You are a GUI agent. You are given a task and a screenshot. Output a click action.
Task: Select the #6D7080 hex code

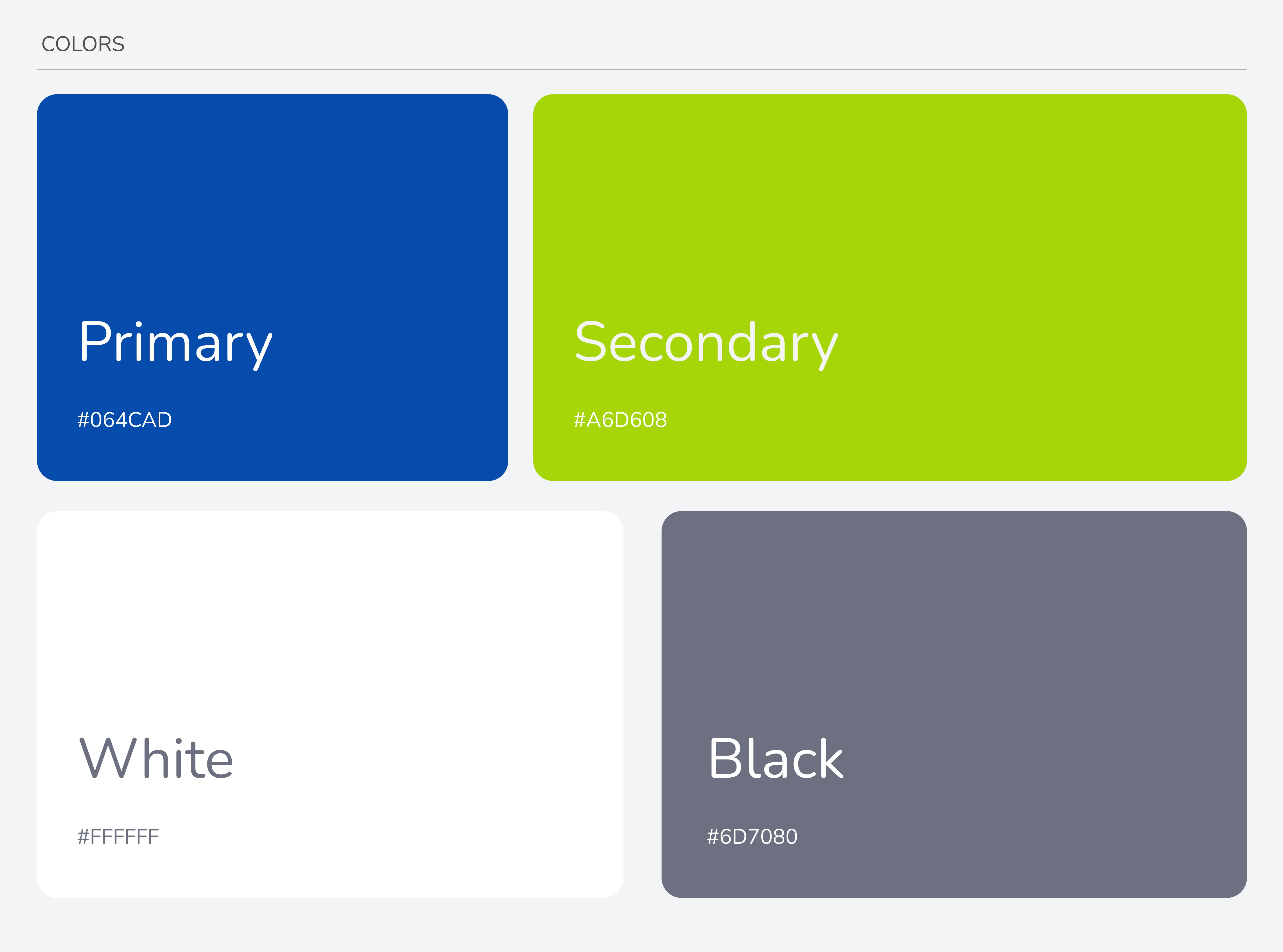[752, 836]
